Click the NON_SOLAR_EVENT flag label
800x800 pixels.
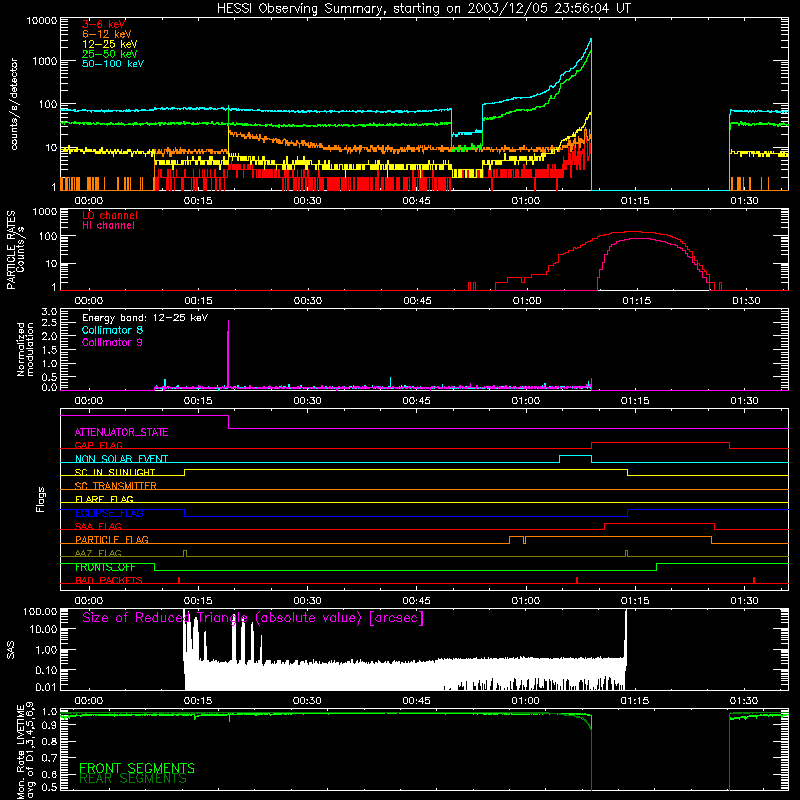[121, 459]
